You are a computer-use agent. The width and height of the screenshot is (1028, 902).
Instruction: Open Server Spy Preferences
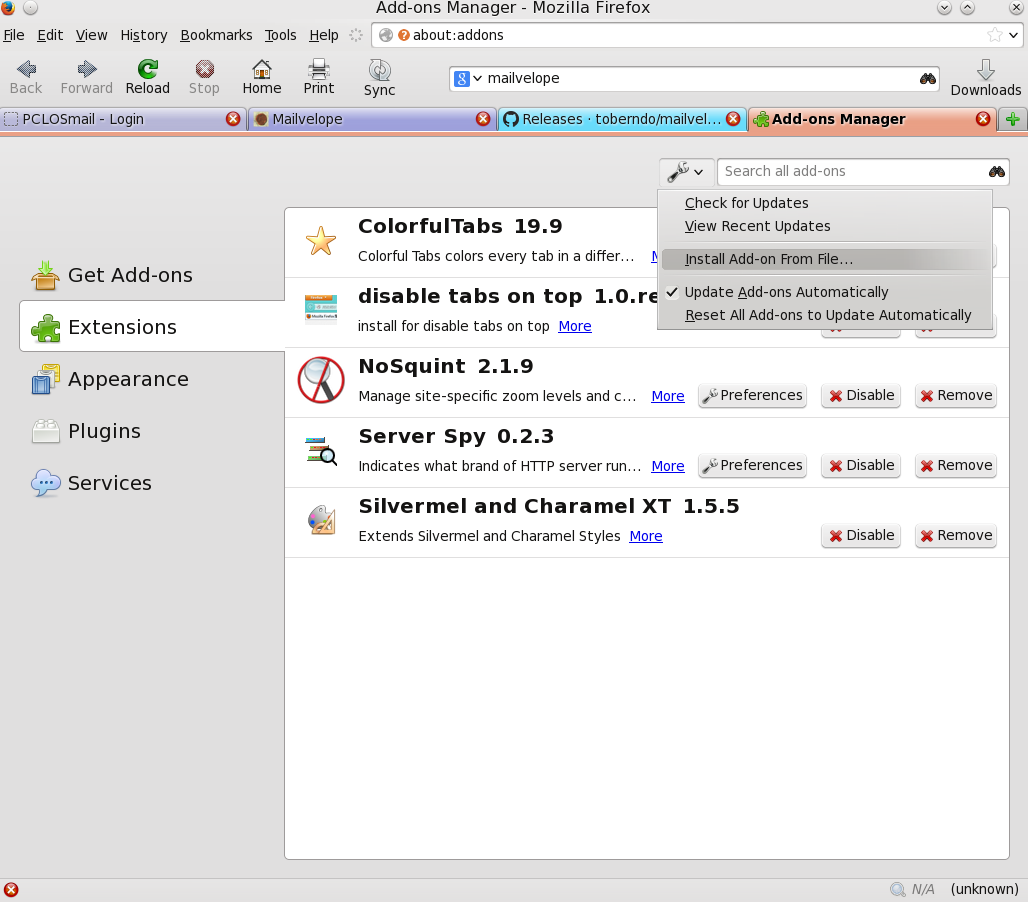(753, 466)
